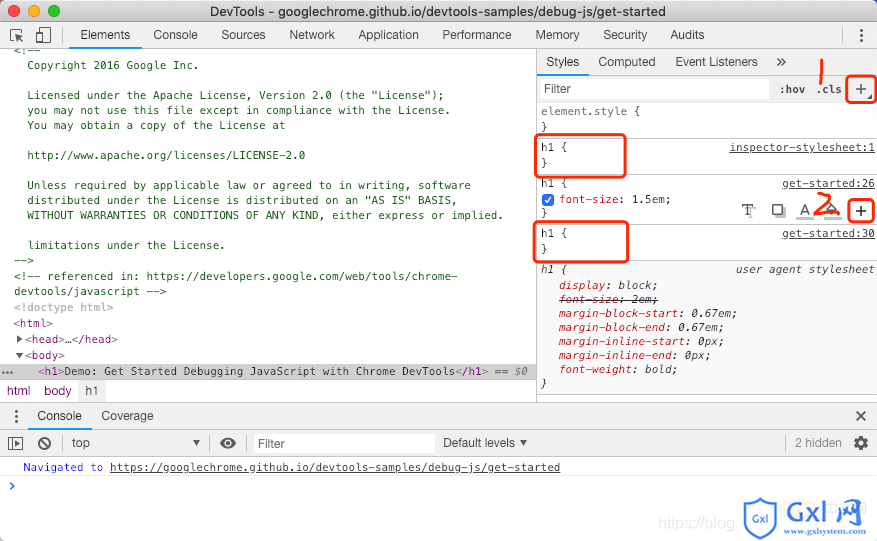Open the Performance panel tab
877x541 pixels.
click(477, 35)
